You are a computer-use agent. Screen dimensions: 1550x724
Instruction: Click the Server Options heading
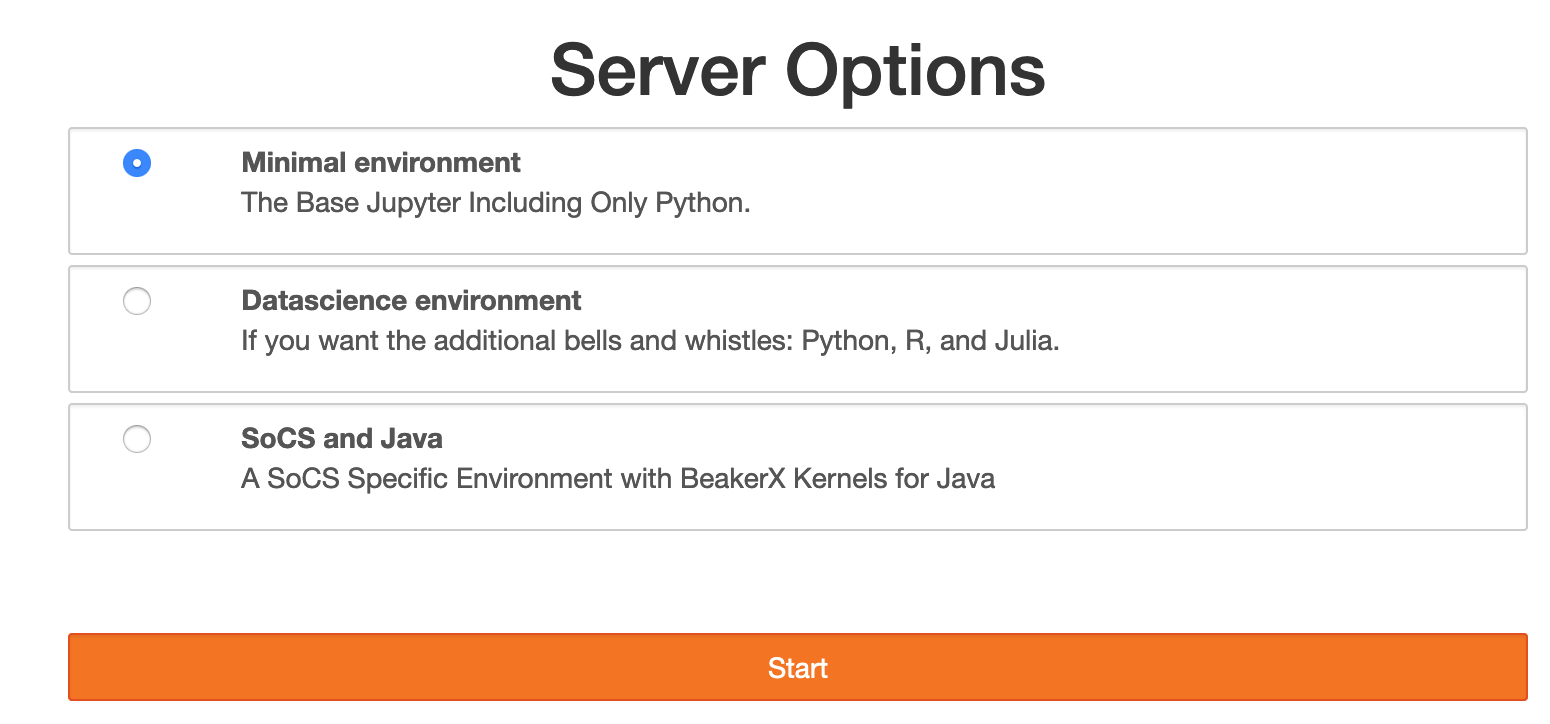797,68
